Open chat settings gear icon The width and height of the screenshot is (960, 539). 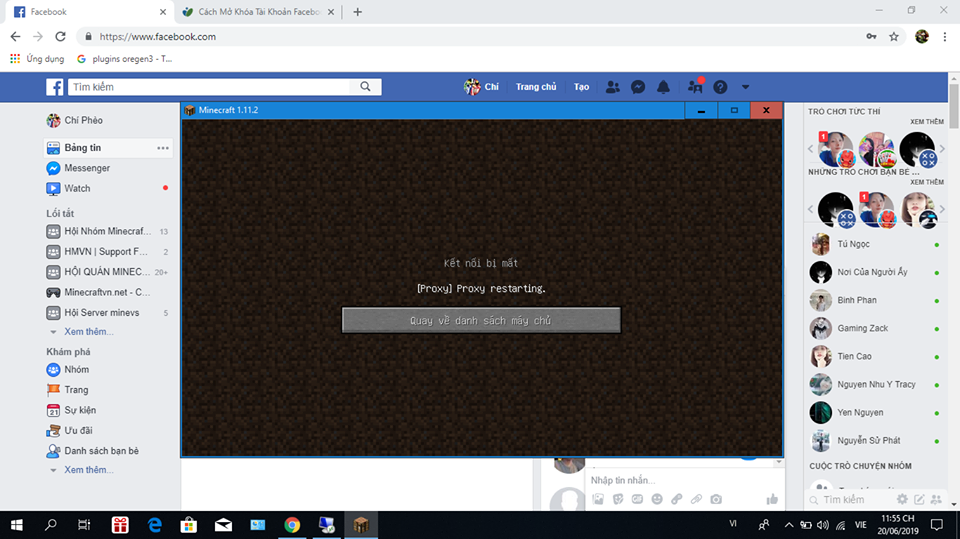(x=902, y=500)
